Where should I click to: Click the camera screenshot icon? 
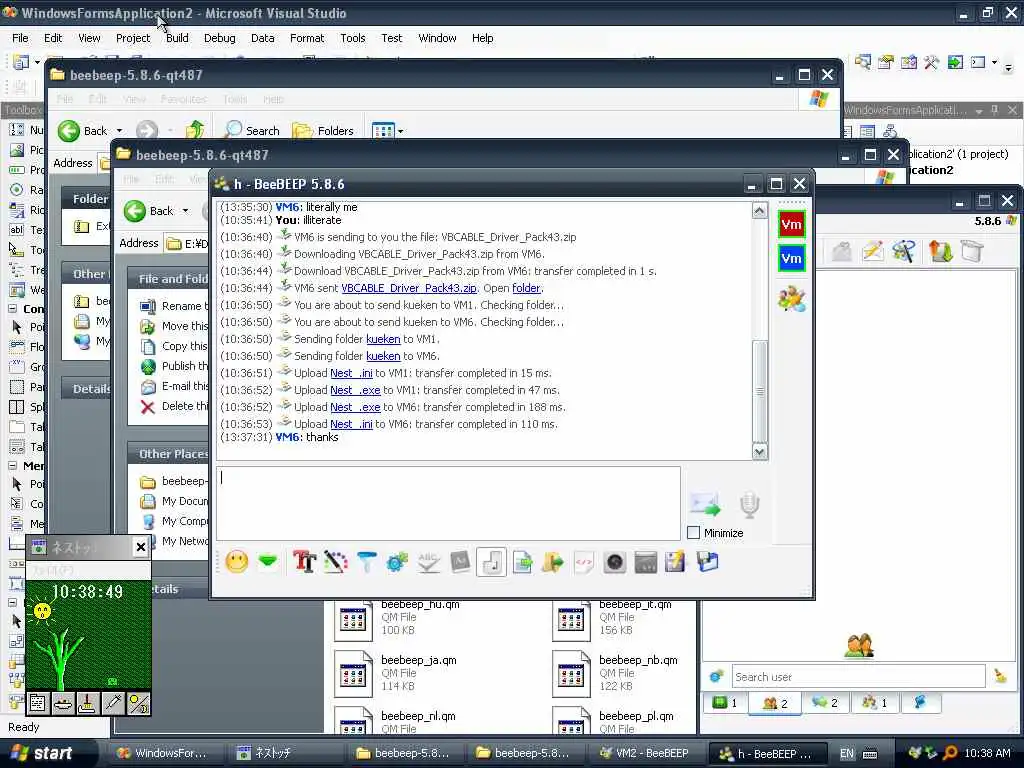click(x=615, y=562)
